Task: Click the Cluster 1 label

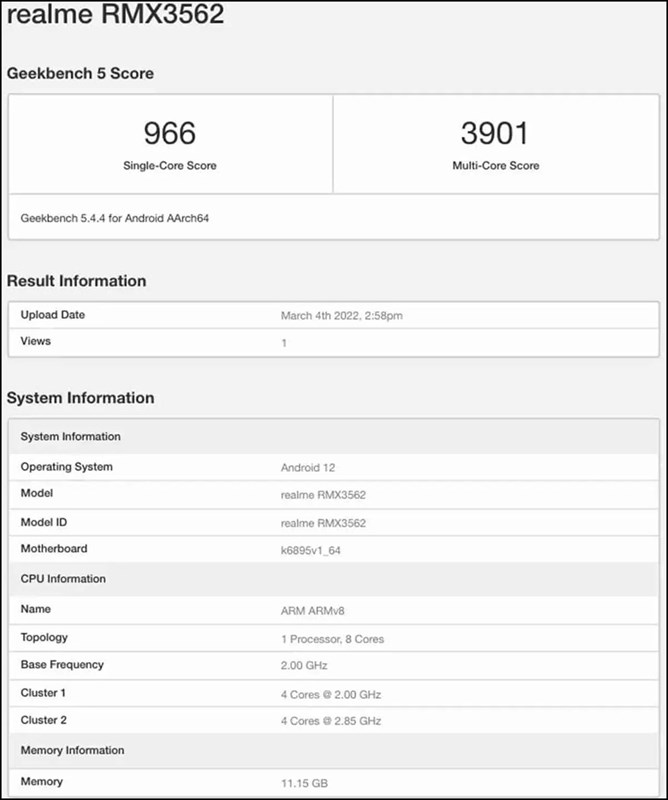Action: (43, 693)
